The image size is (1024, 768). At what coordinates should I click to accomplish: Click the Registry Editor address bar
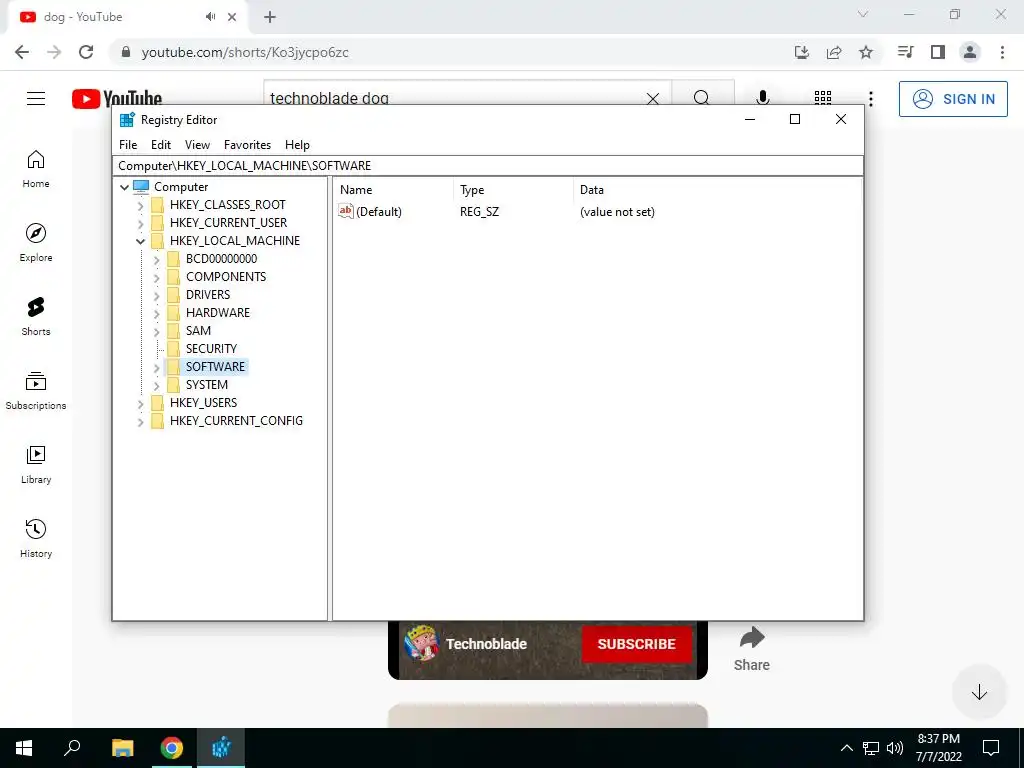tap(488, 166)
